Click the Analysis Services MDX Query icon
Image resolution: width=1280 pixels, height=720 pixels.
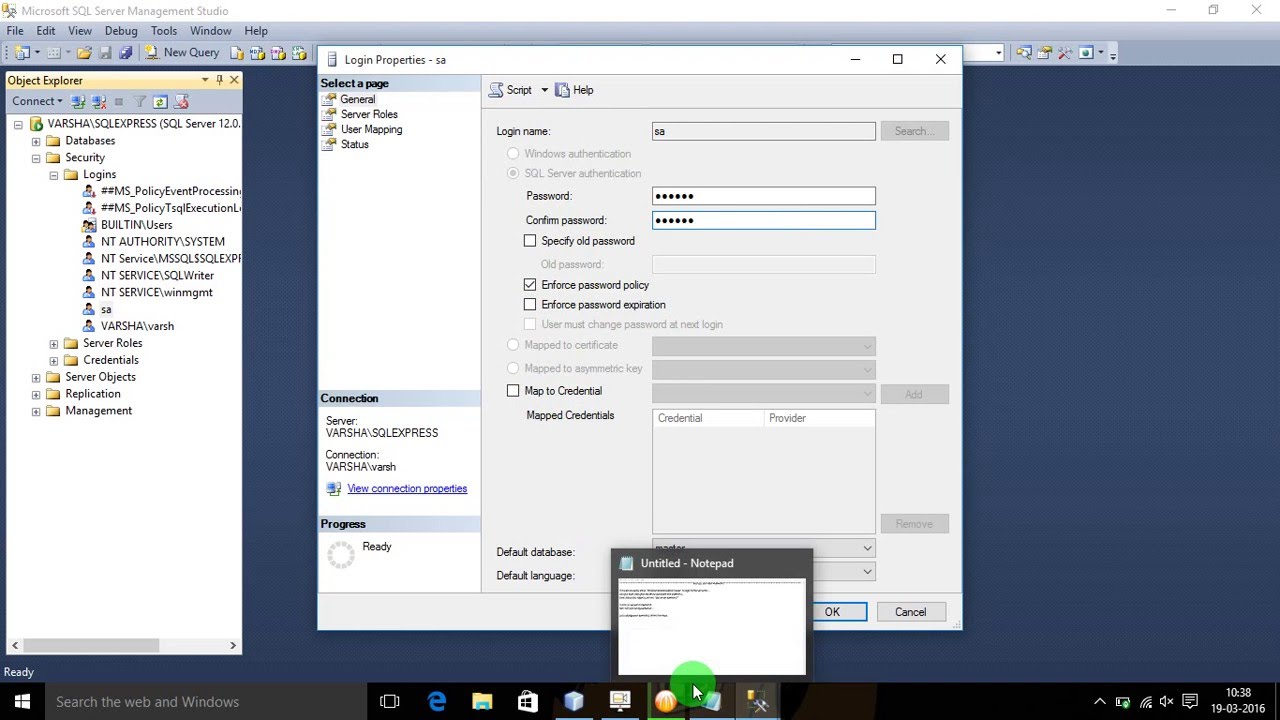(x=257, y=52)
